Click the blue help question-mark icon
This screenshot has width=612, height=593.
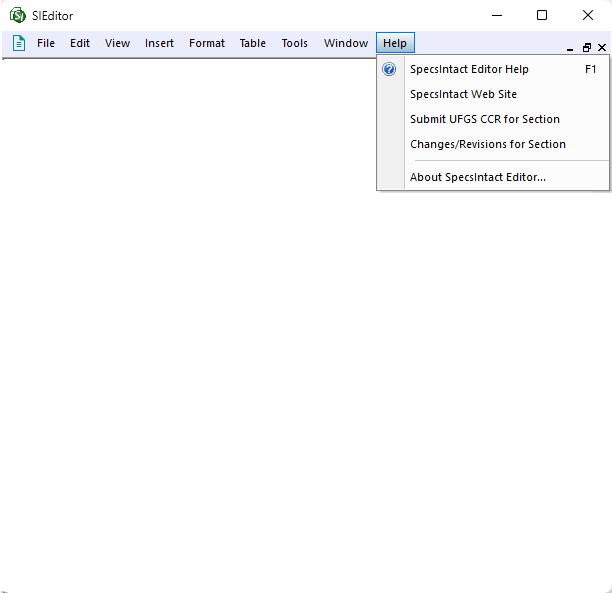pyautogui.click(x=389, y=69)
